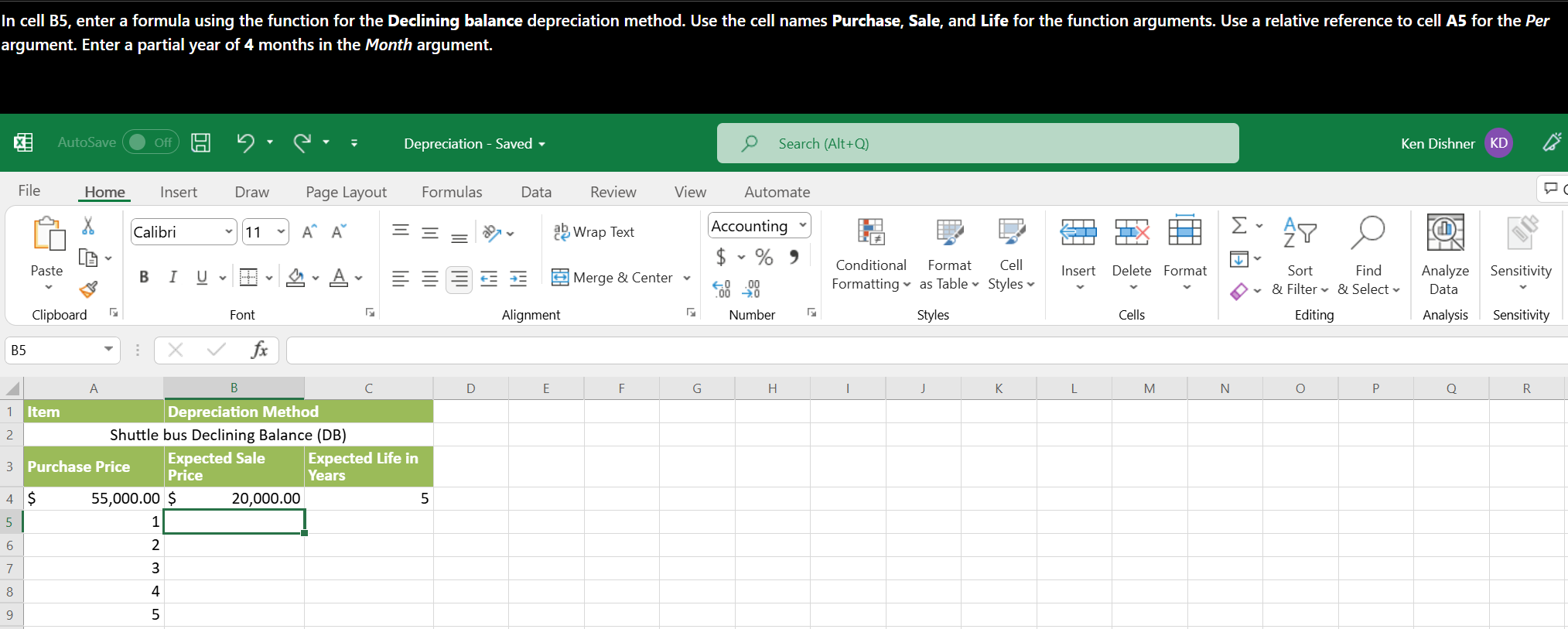Click the Merge & Center button
The image size is (1568, 629).
613,278
